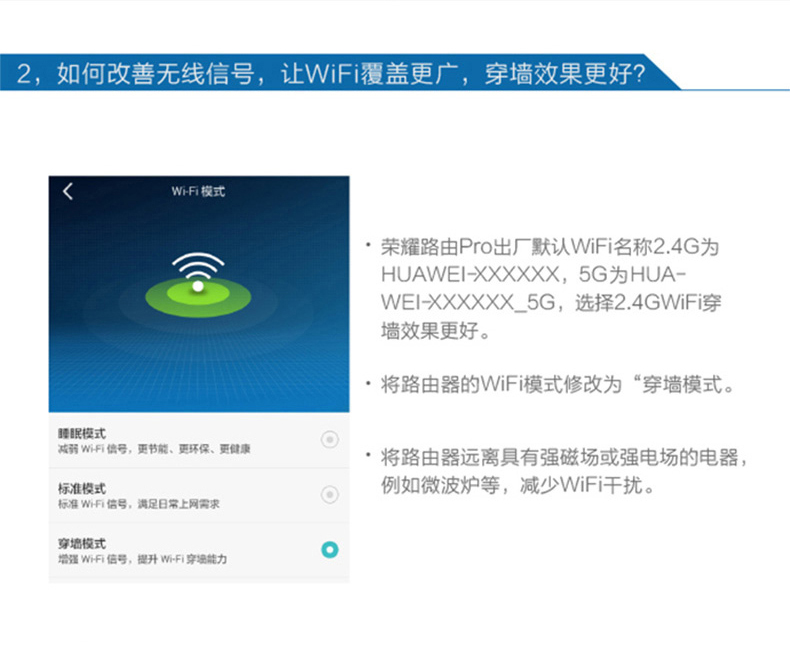Click the Wi-Fi signal wave icon
The height and width of the screenshot is (645, 790).
tap(198, 265)
